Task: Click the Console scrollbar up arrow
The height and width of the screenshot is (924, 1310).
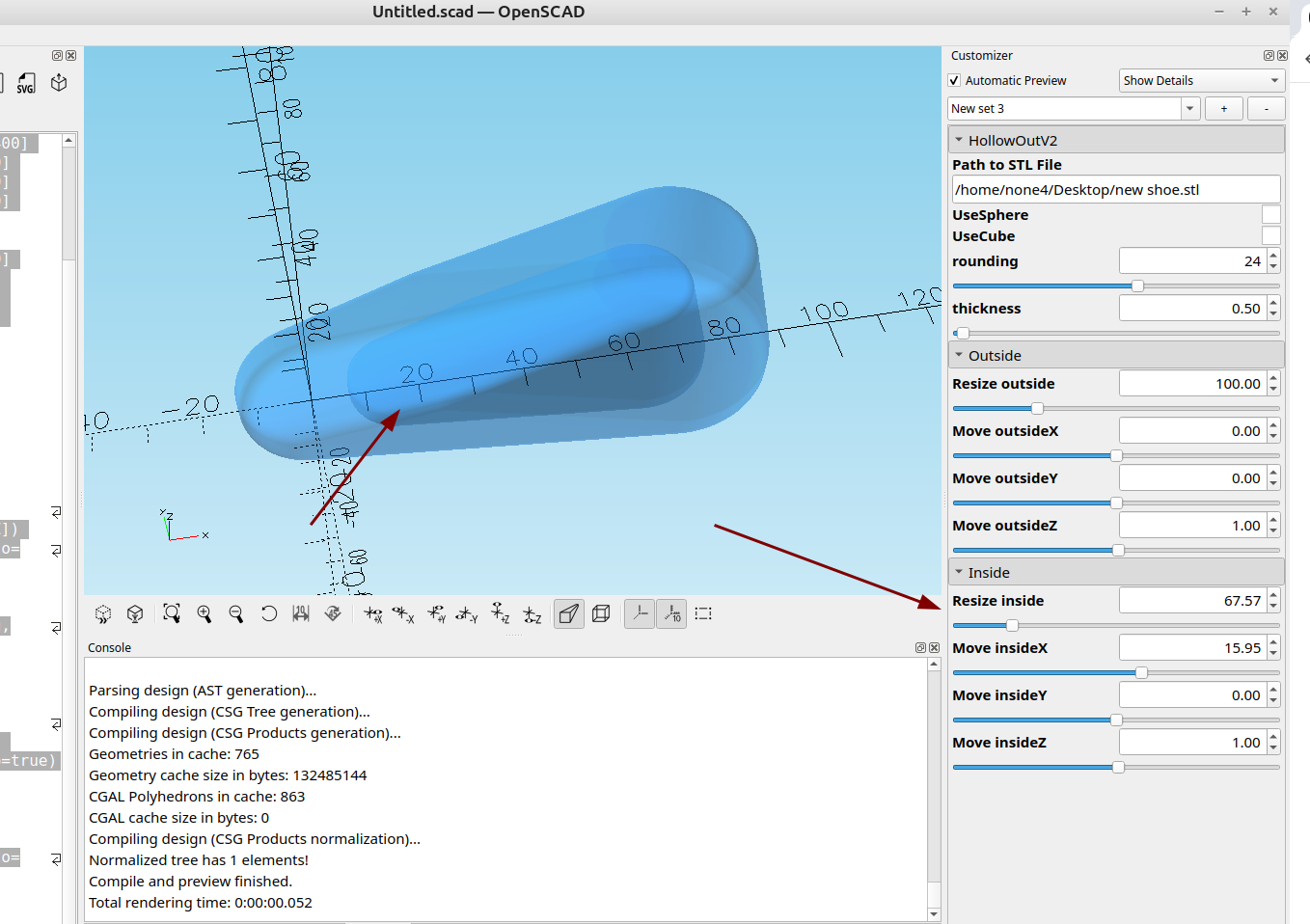Action: tap(934, 665)
